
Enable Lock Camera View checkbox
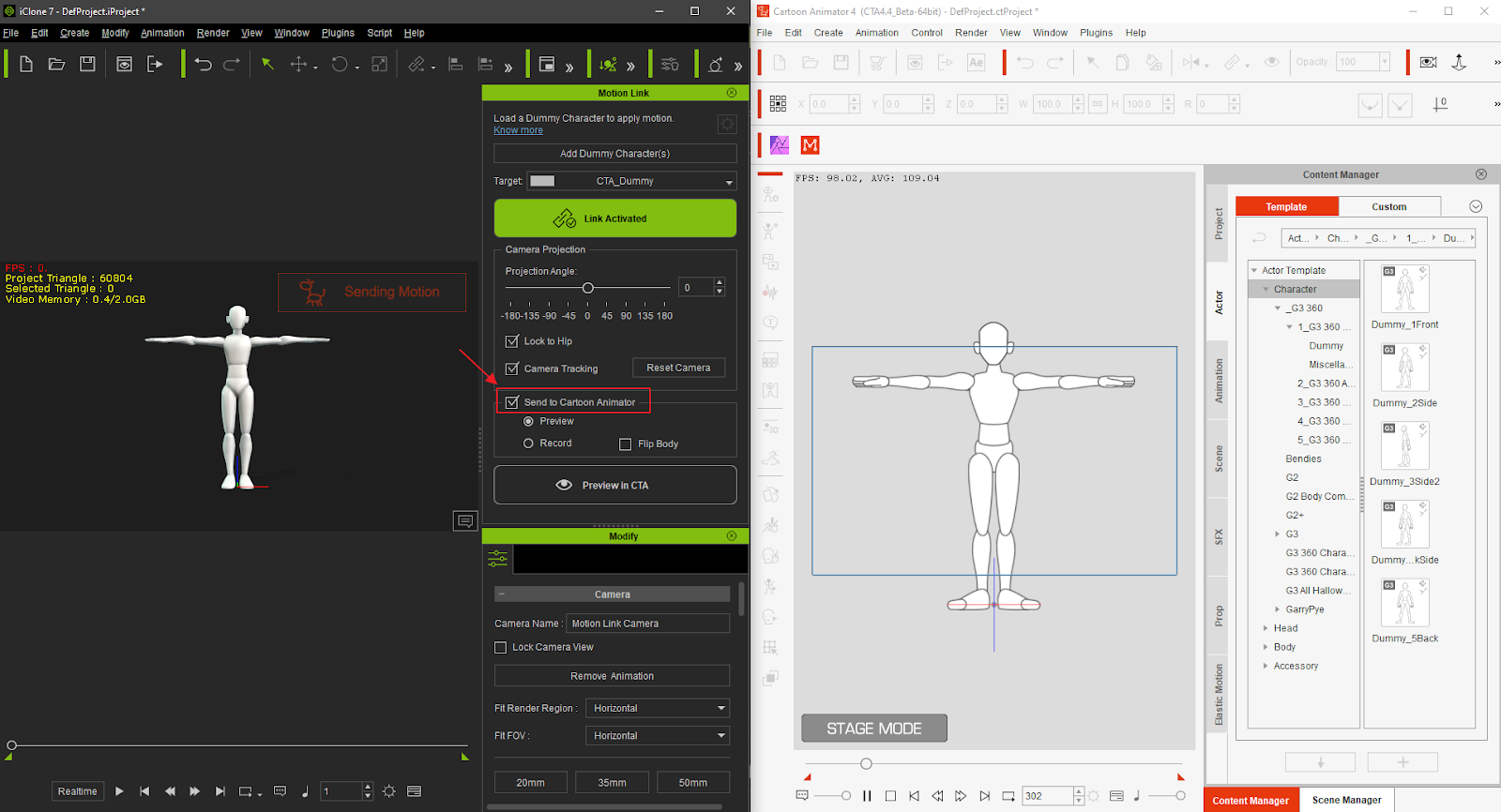pyautogui.click(x=501, y=647)
